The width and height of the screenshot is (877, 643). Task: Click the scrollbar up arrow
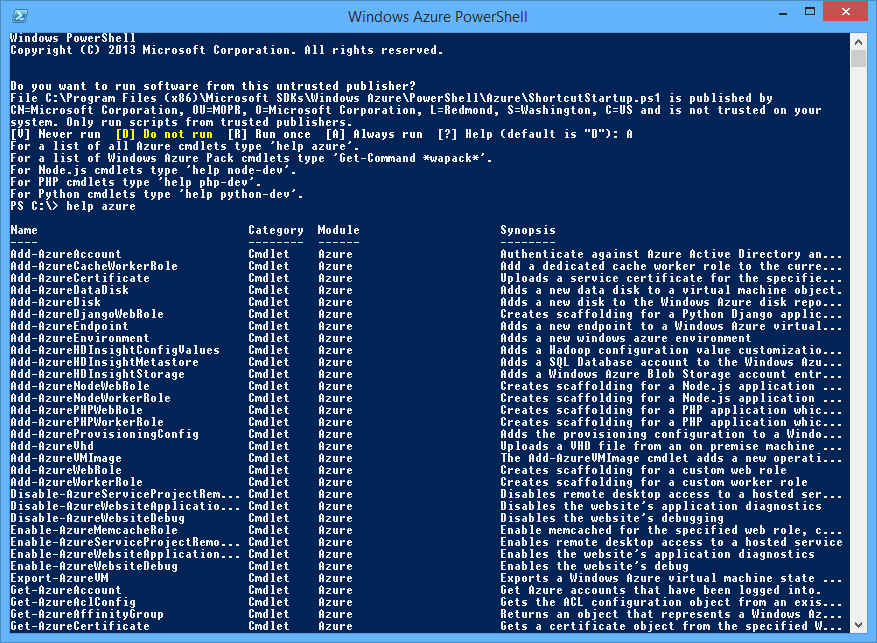pyautogui.click(x=858, y=39)
